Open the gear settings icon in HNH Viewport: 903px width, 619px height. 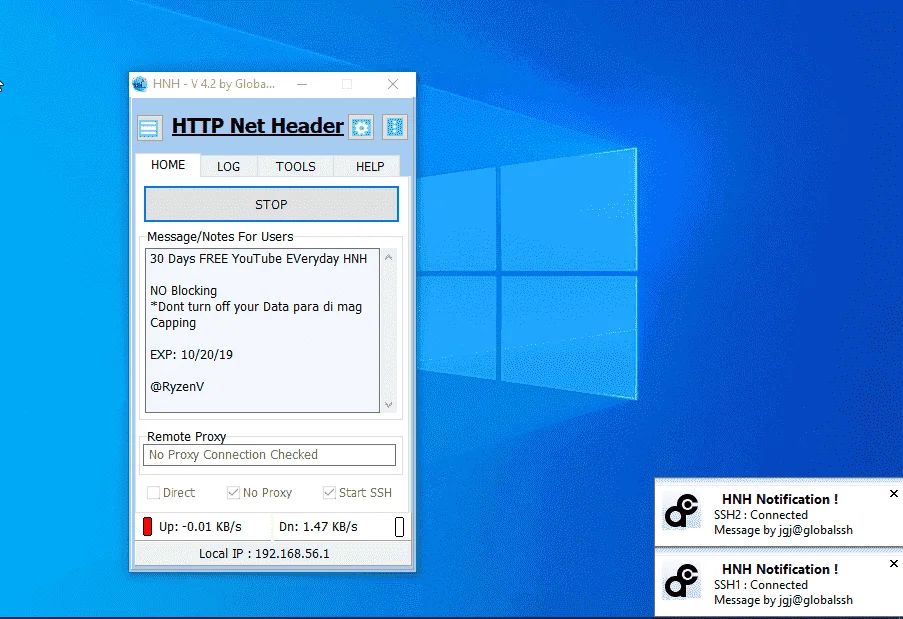[x=361, y=127]
